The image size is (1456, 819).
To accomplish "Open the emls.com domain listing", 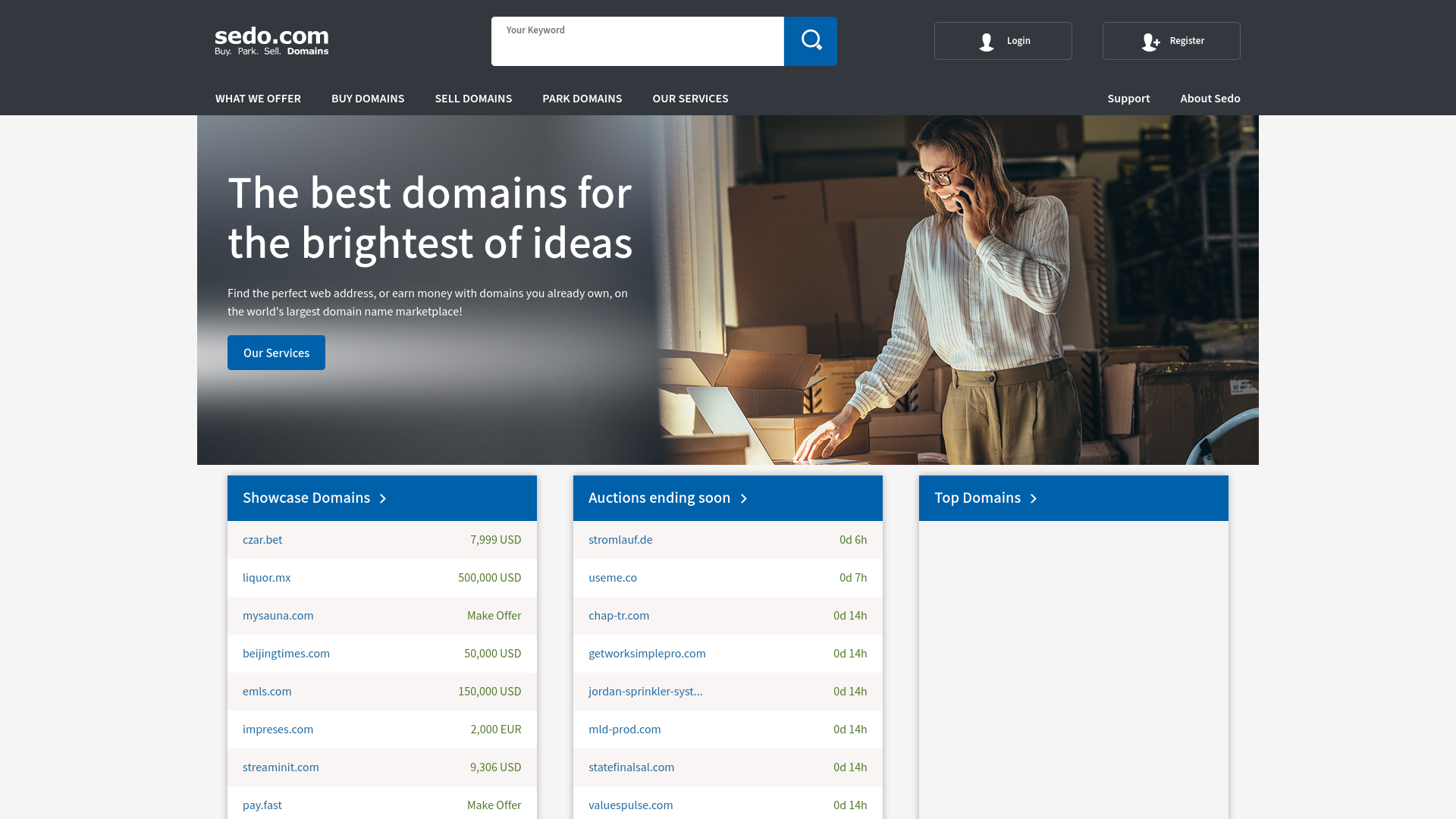I will [267, 692].
